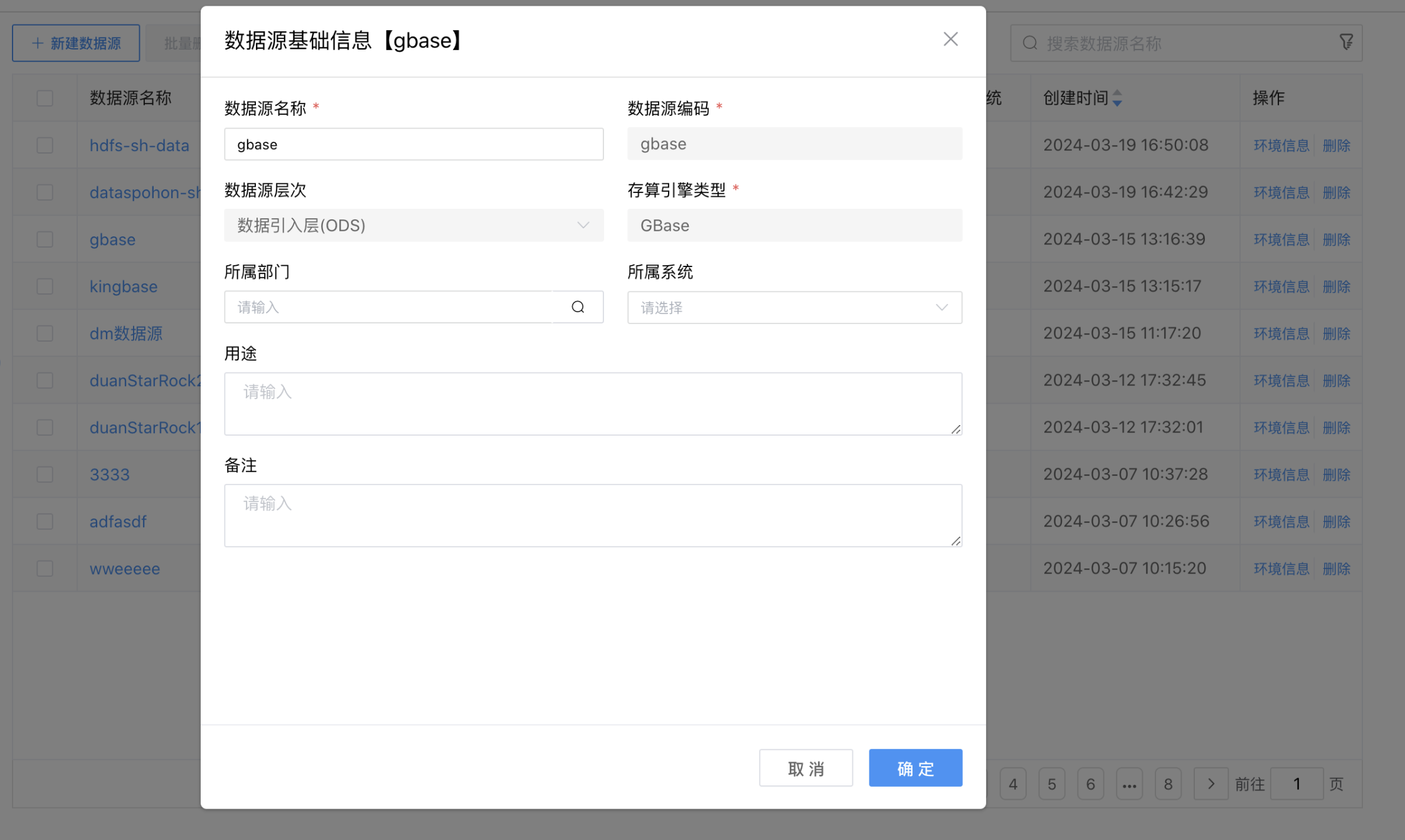Click the filter icon beside the search bar

[x=1347, y=42]
